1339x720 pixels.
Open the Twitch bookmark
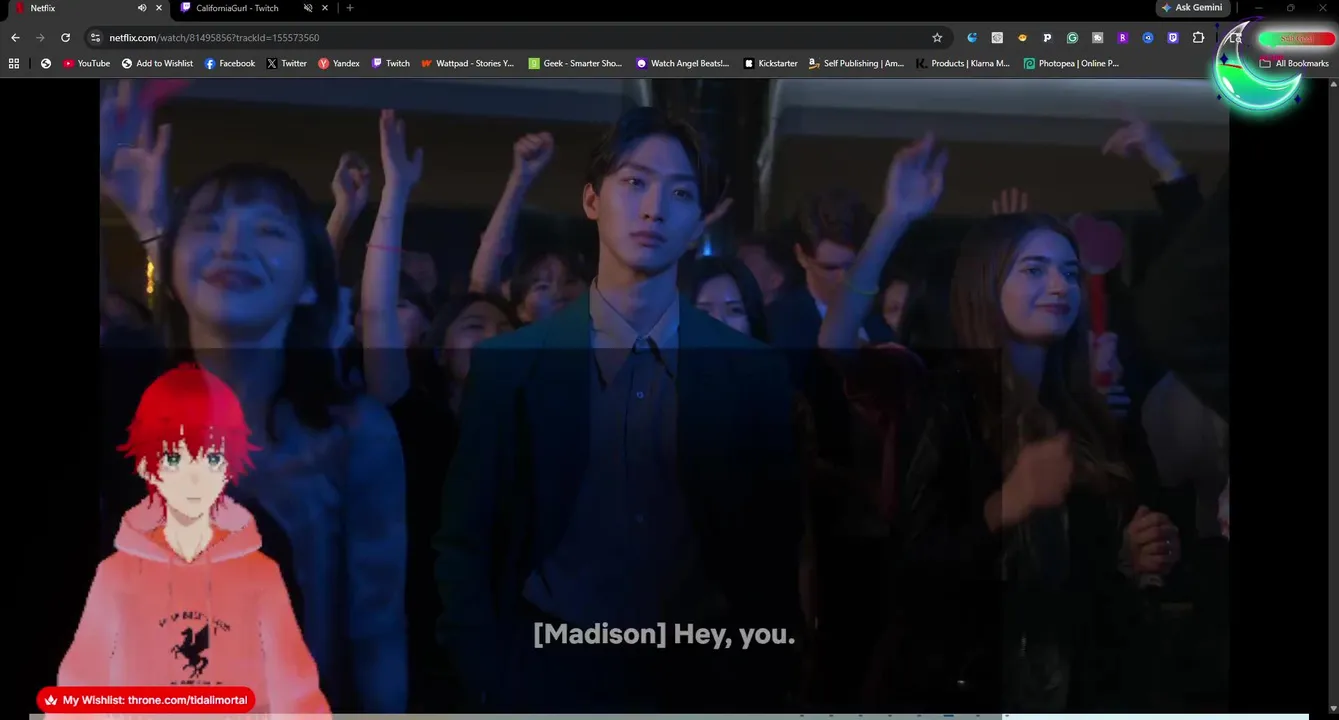tap(391, 63)
